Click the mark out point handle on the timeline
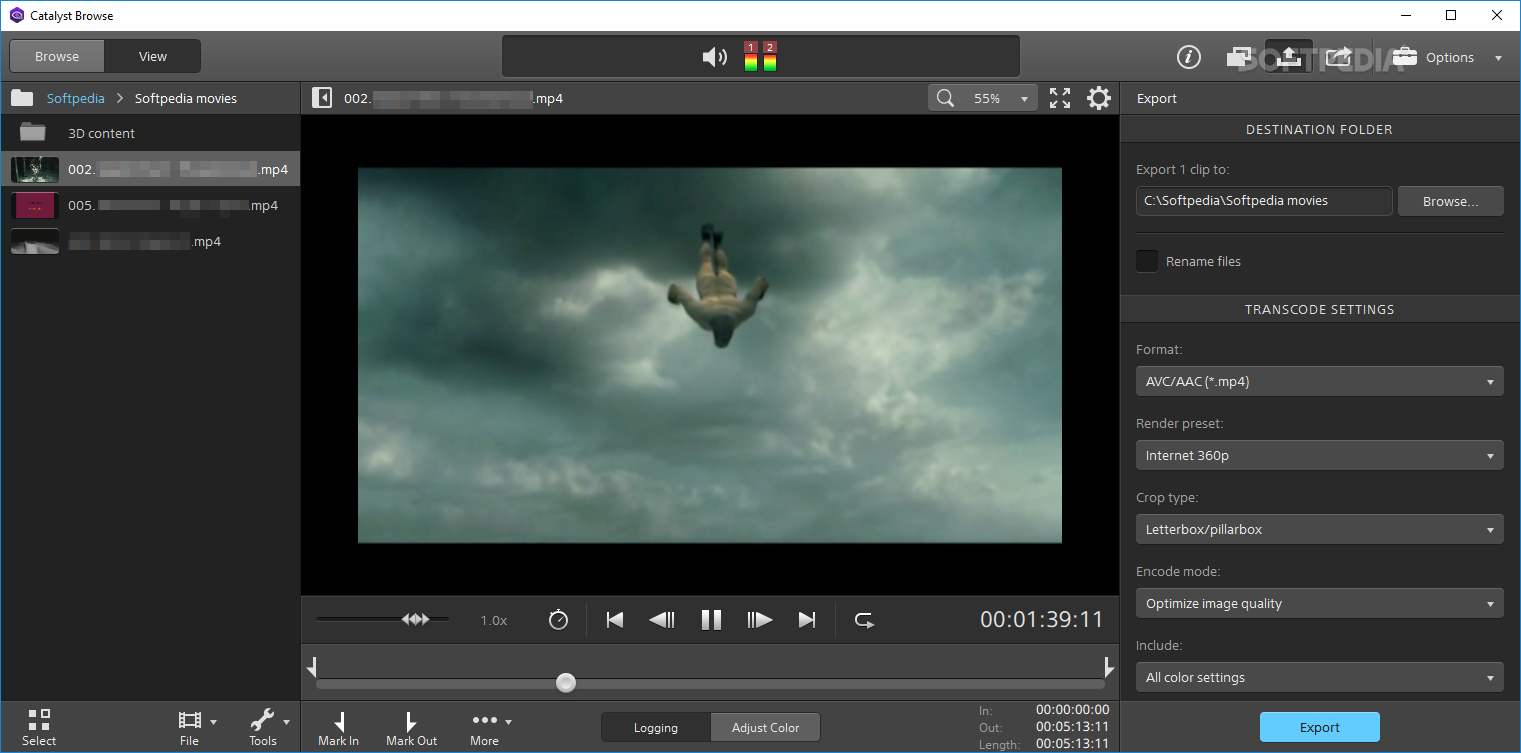The height and width of the screenshot is (753, 1521). [1108, 667]
